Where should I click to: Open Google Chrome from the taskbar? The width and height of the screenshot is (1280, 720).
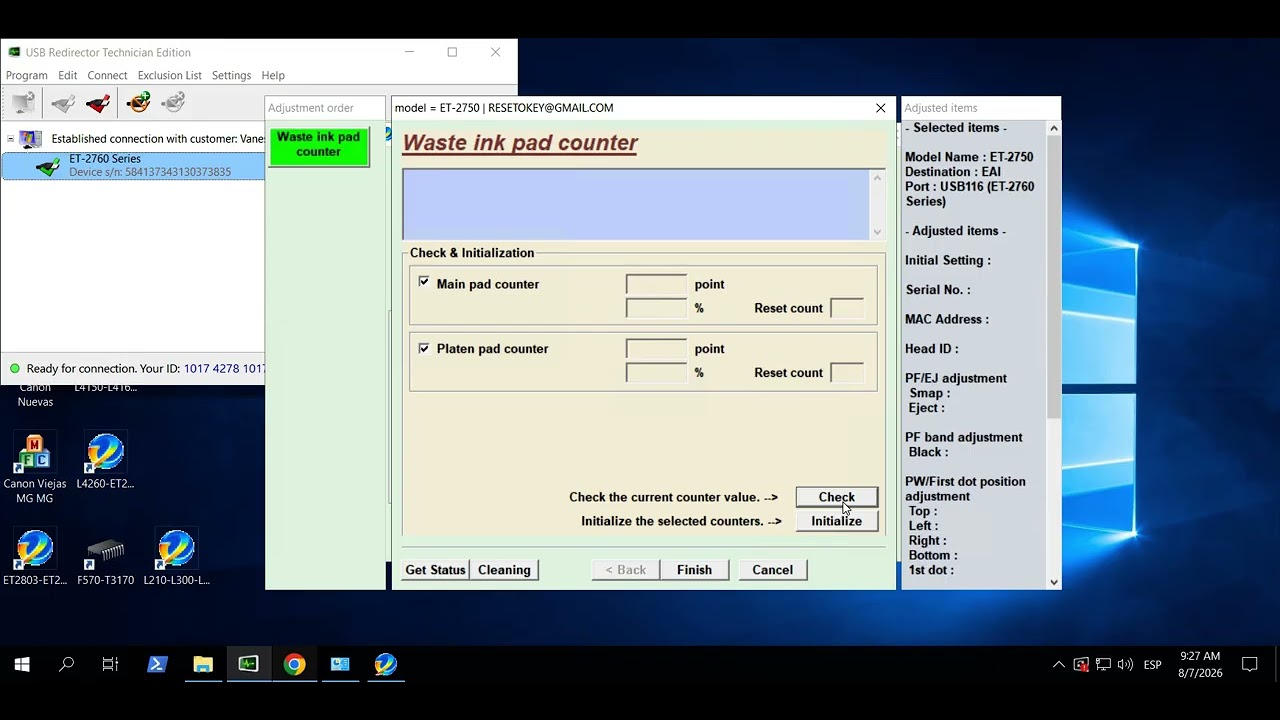[x=294, y=664]
